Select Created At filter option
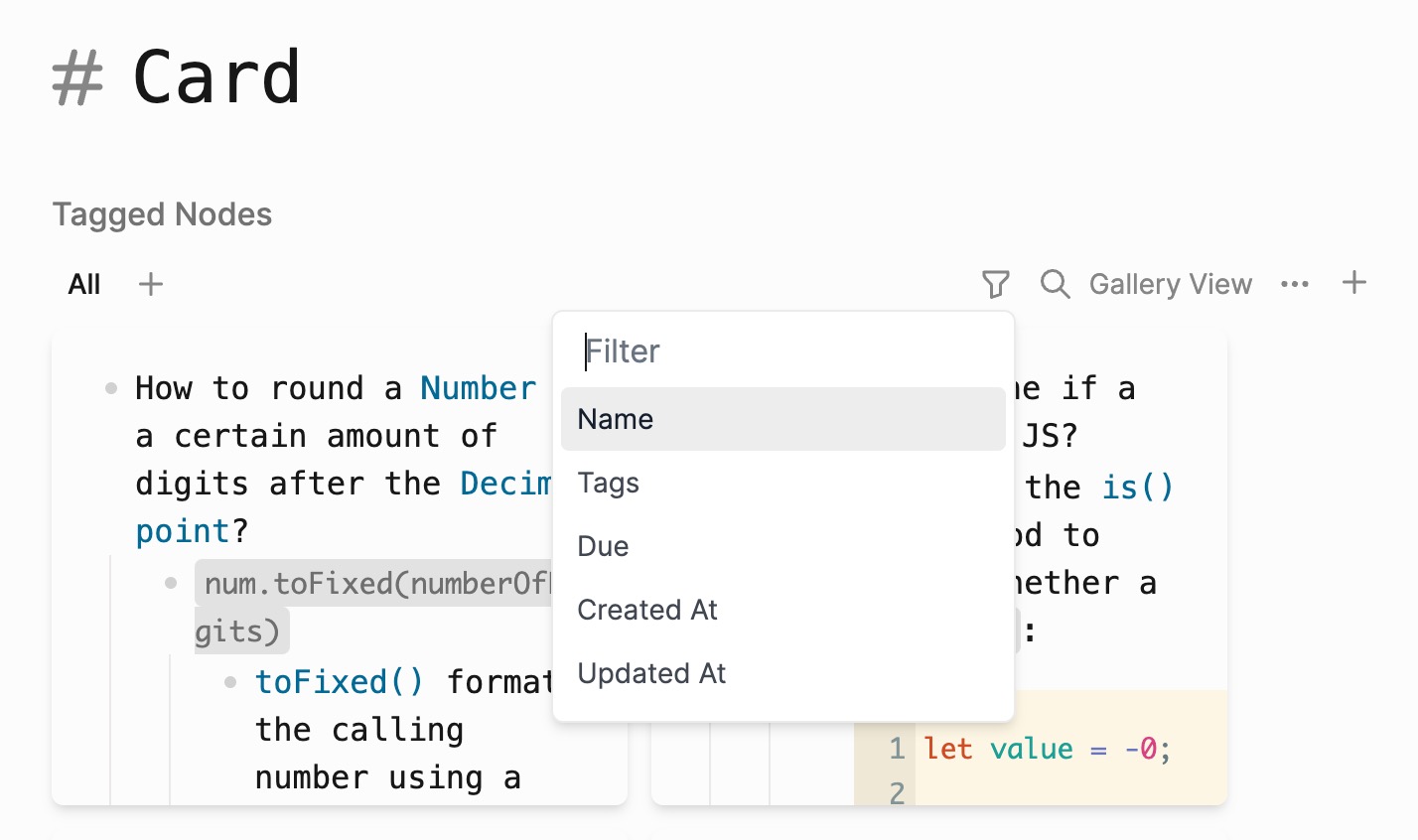 (783, 610)
